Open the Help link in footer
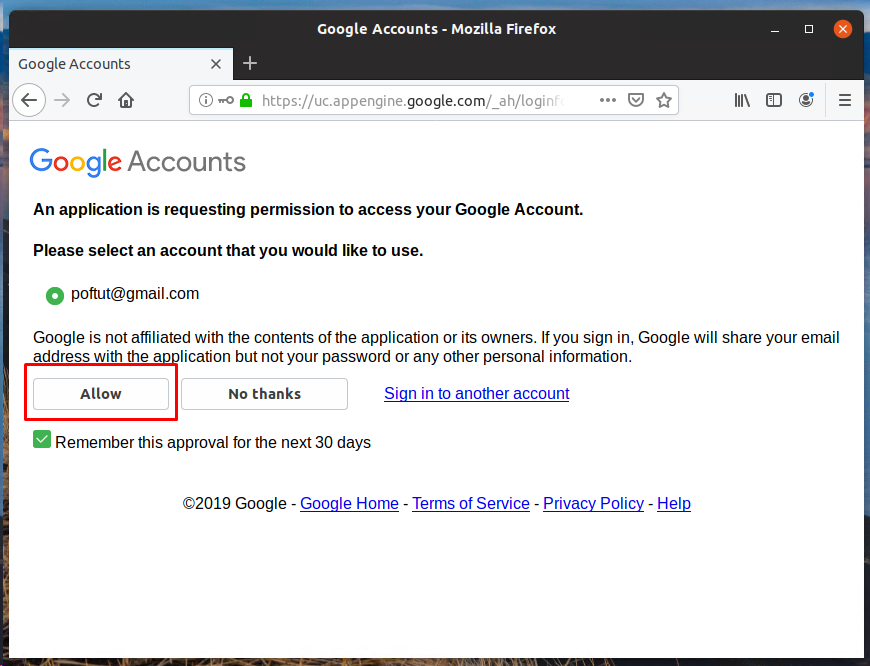This screenshot has height=666, width=870. click(674, 503)
